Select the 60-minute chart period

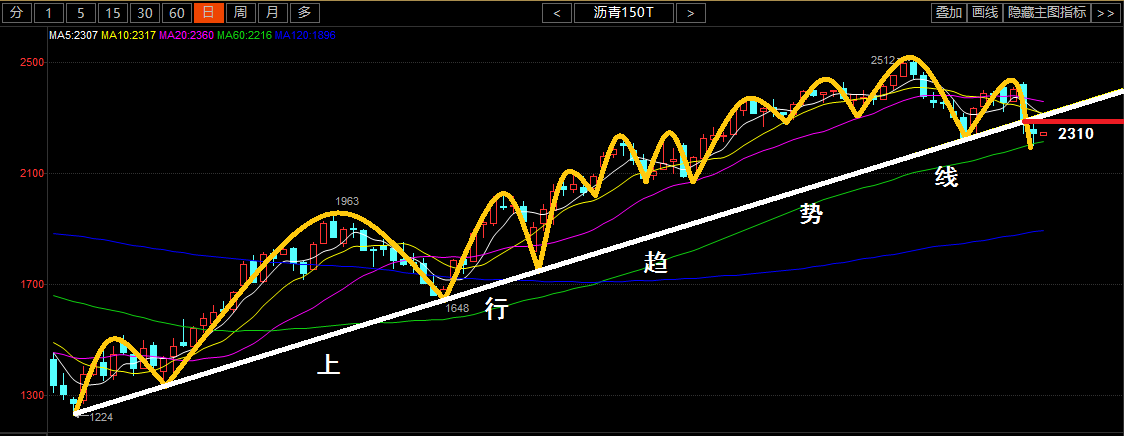(176, 13)
